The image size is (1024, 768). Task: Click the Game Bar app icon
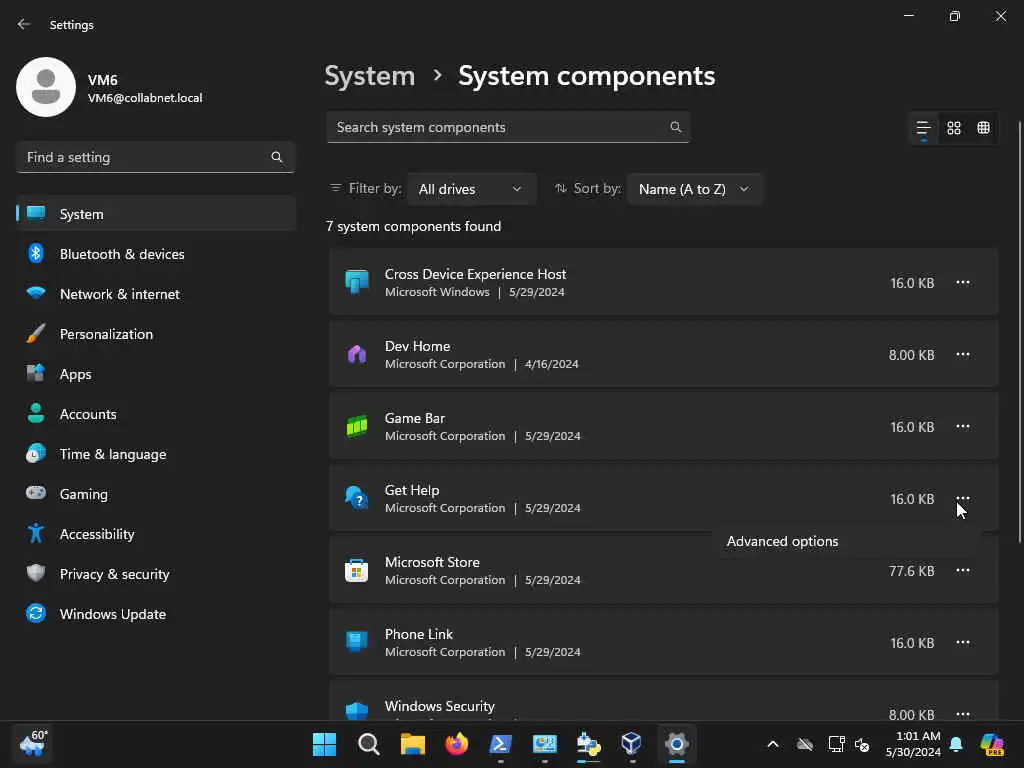pos(357,426)
